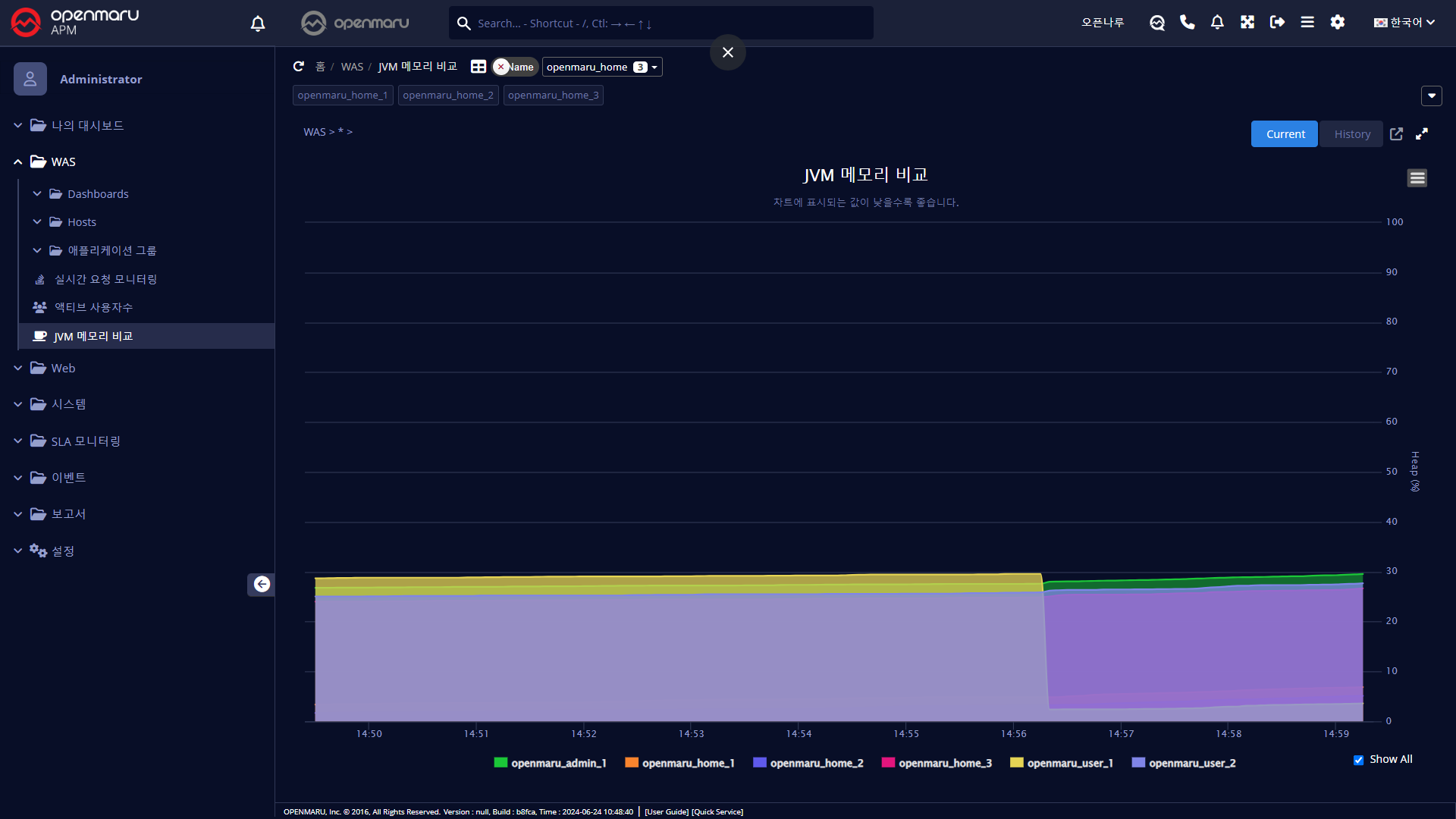This screenshot has width=1456, height=819.
Task: Click the logout arrow icon
Action: pyautogui.click(x=1277, y=23)
